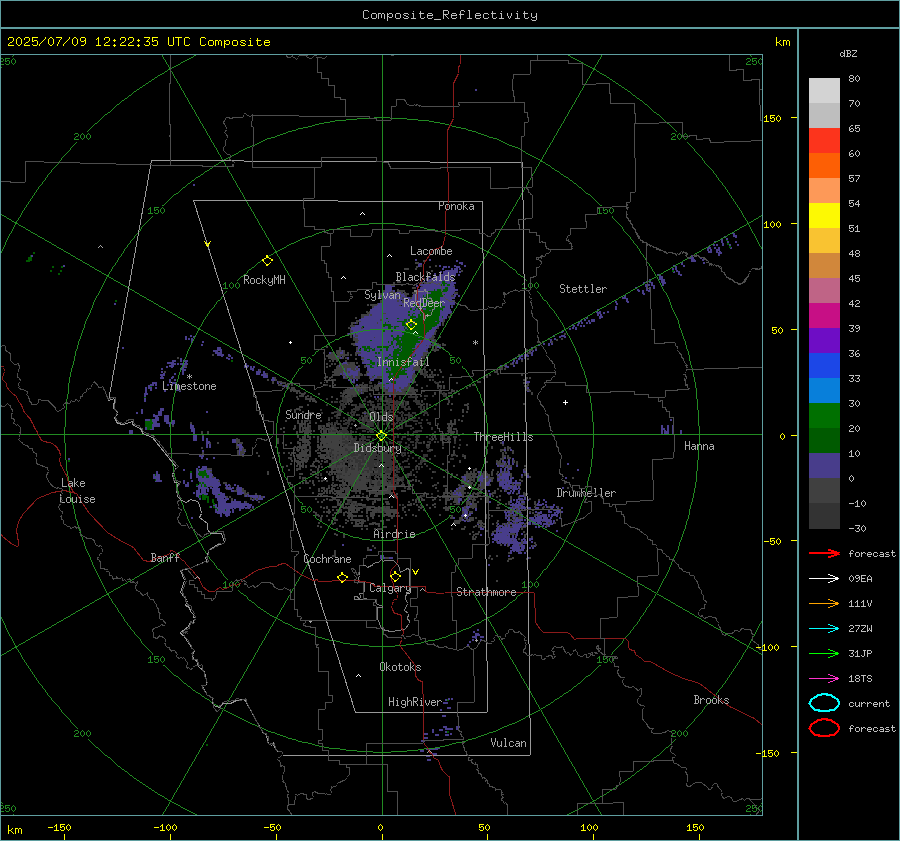Select yellow swatch on dBZ scale
This screenshot has width=900, height=841.
824,215
